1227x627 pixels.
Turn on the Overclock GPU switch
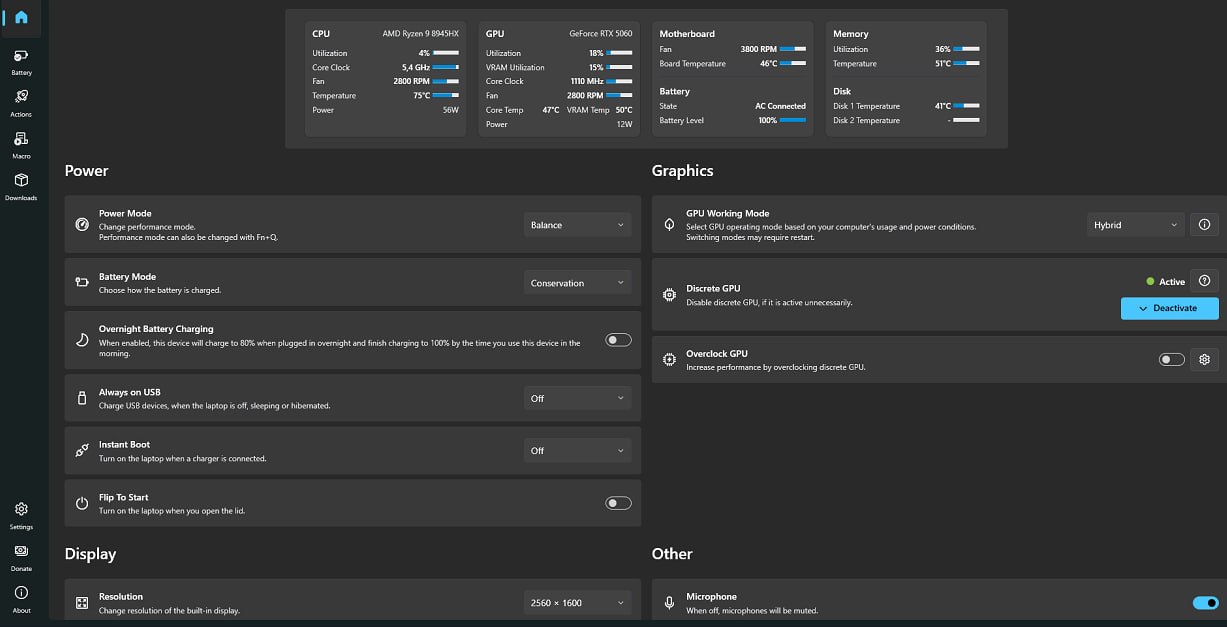pos(1172,359)
